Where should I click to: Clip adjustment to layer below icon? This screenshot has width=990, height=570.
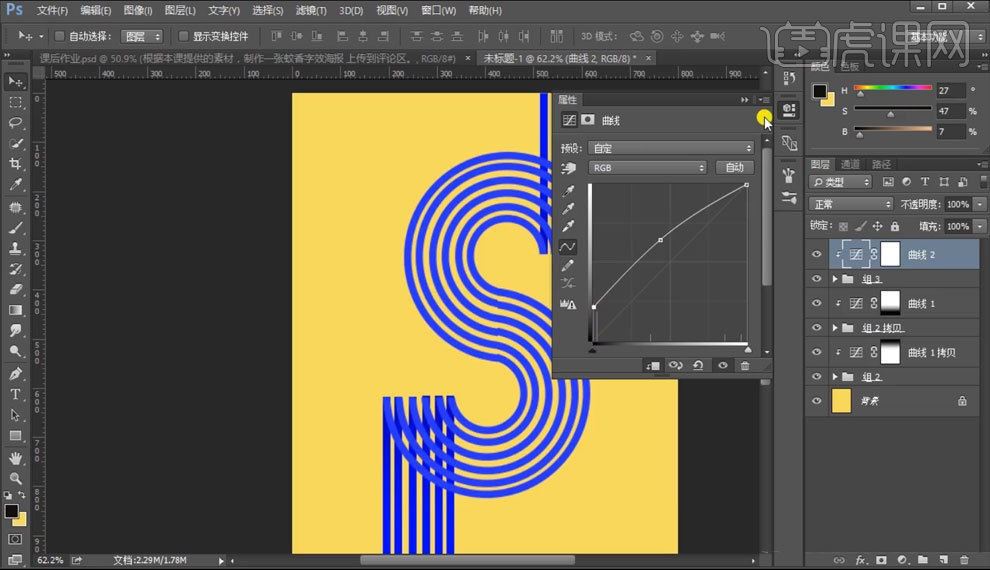pos(653,365)
